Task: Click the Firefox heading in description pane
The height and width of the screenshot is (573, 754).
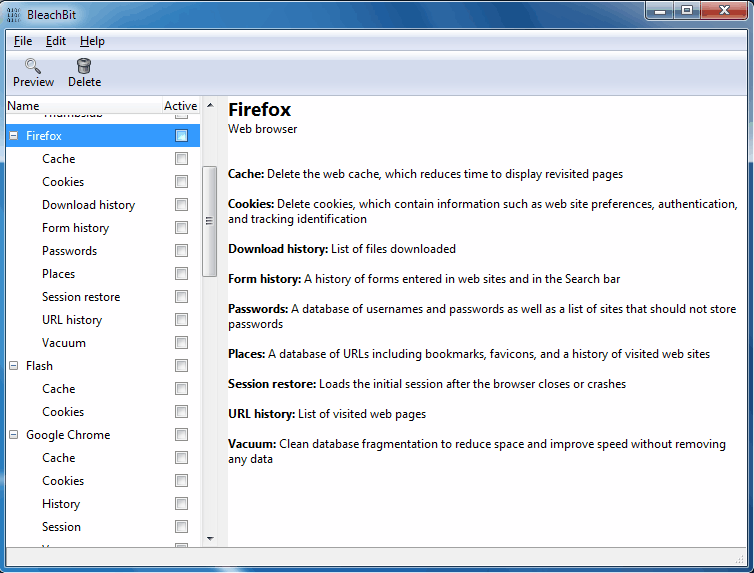Action: (x=259, y=110)
